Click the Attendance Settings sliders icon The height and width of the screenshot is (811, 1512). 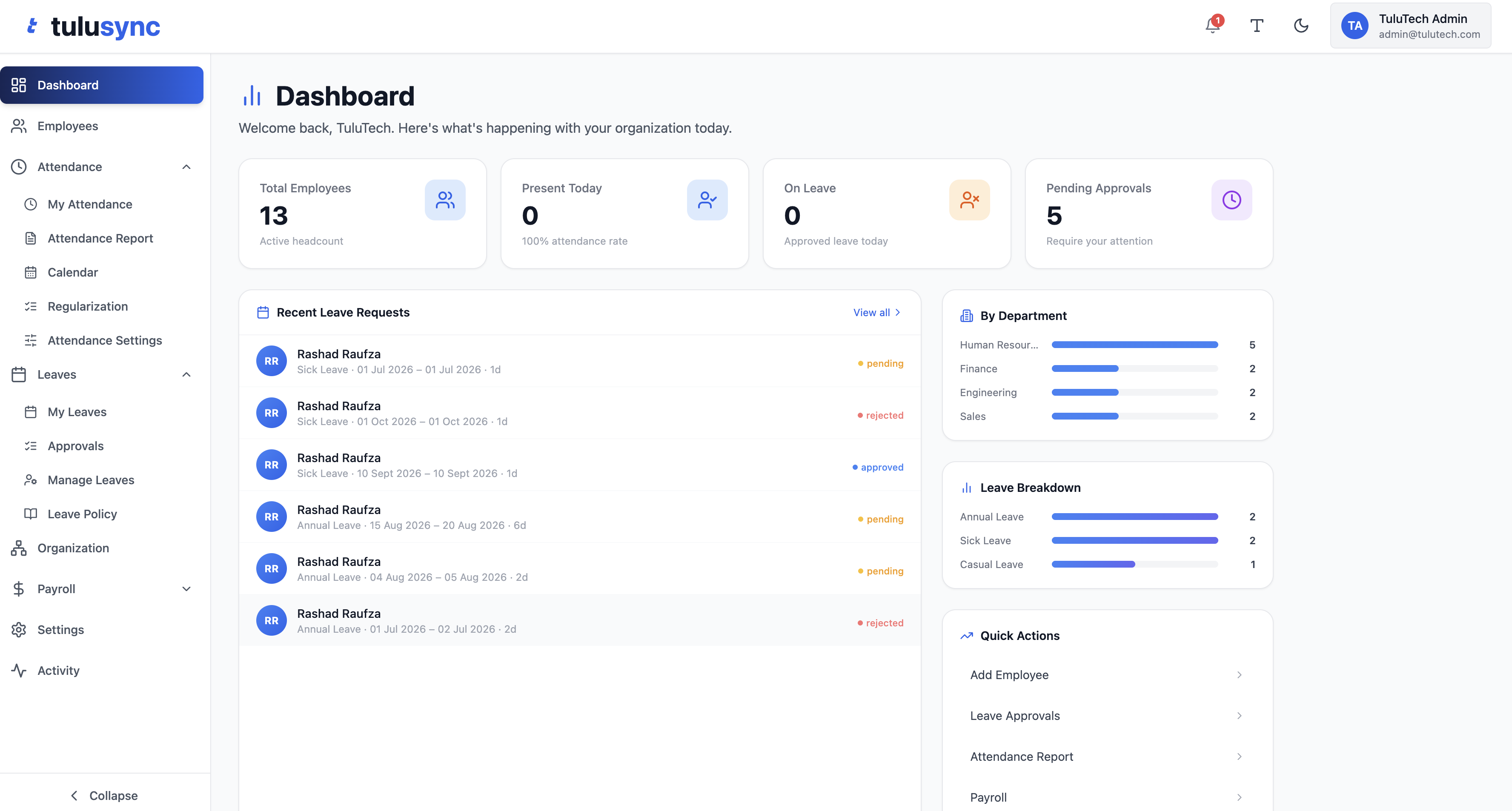(31, 340)
